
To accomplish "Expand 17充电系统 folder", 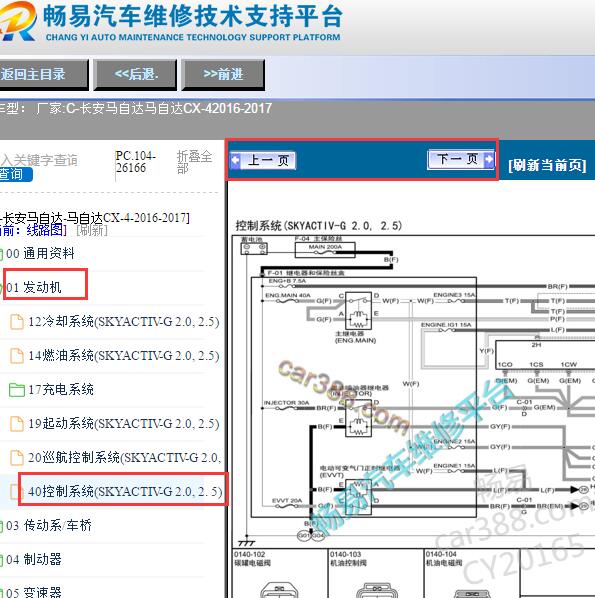I will 61,389.
